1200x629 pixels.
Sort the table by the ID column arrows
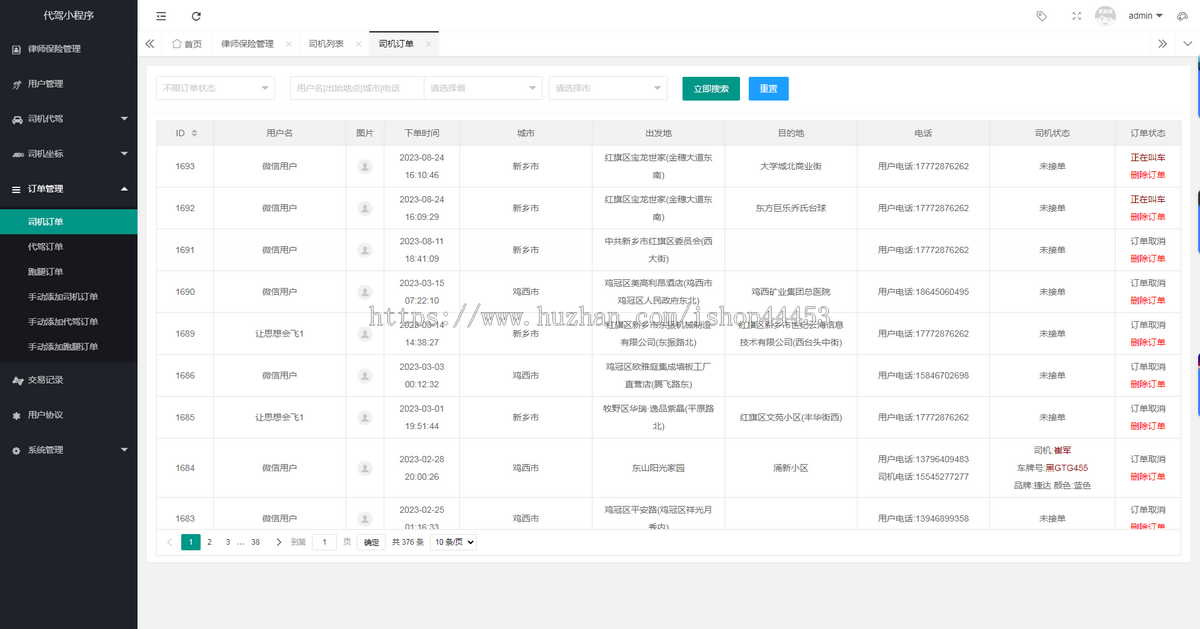194,133
